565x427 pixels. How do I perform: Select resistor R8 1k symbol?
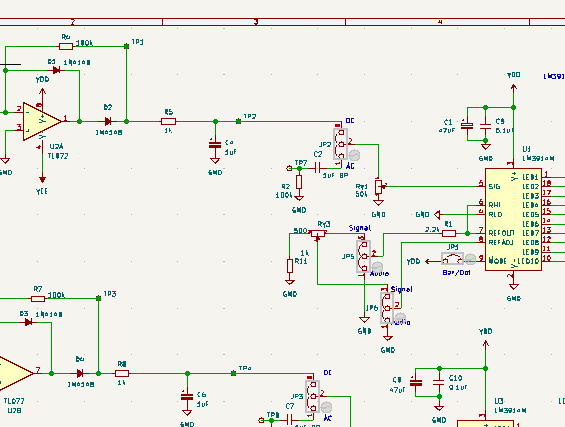(x=122, y=373)
